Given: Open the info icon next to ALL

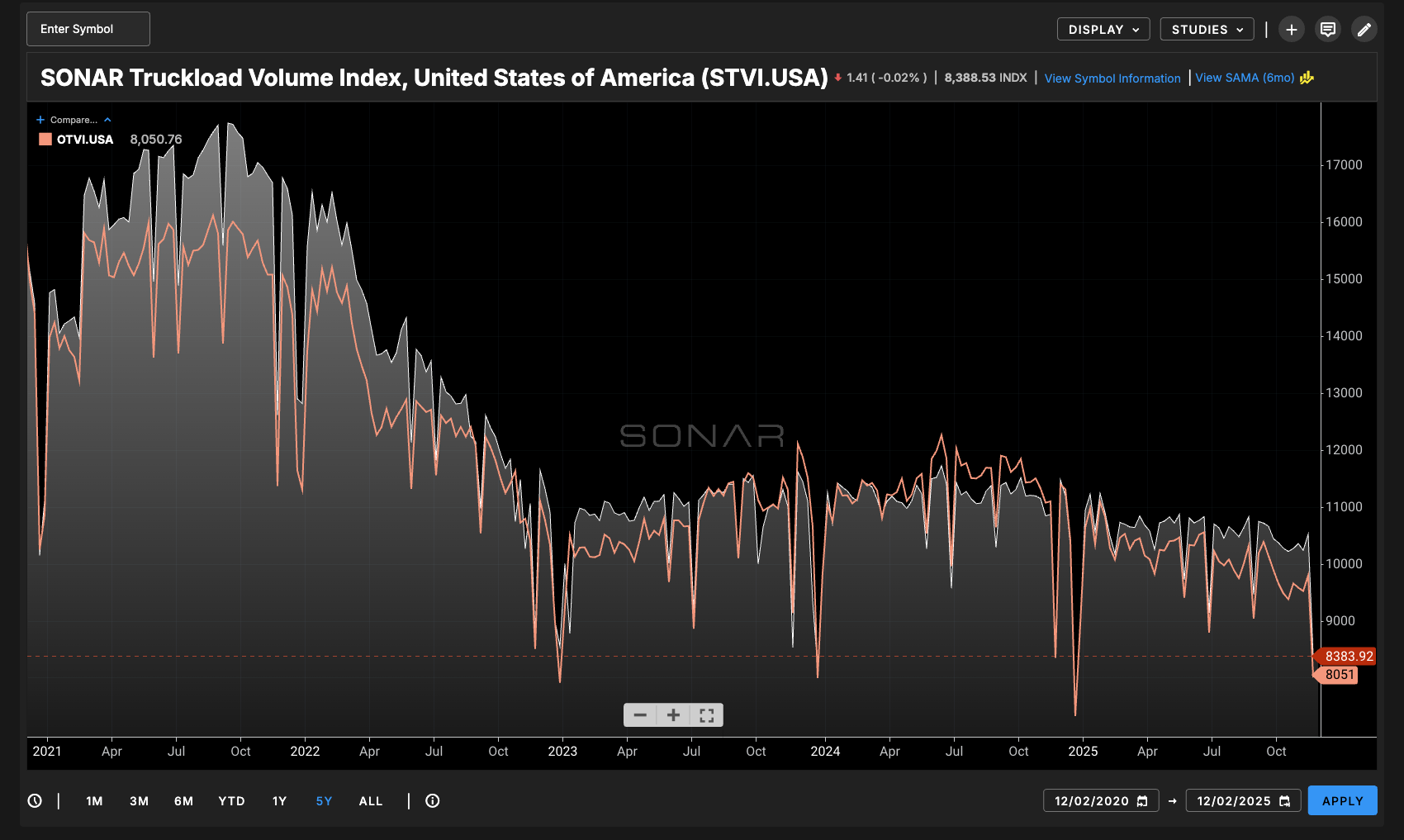Looking at the screenshot, I should pyautogui.click(x=432, y=800).
